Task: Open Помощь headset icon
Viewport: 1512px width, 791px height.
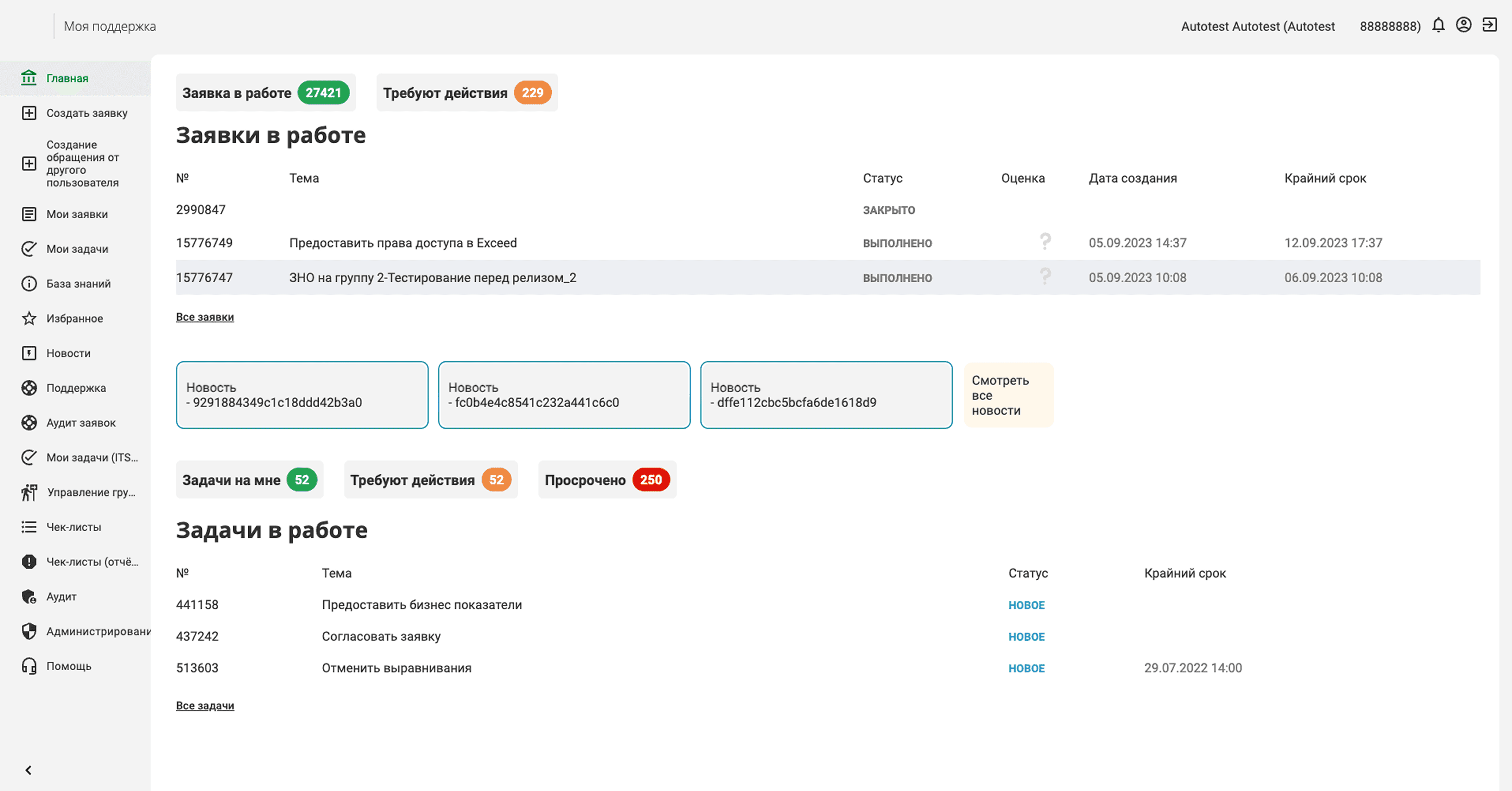Action: tap(29, 666)
